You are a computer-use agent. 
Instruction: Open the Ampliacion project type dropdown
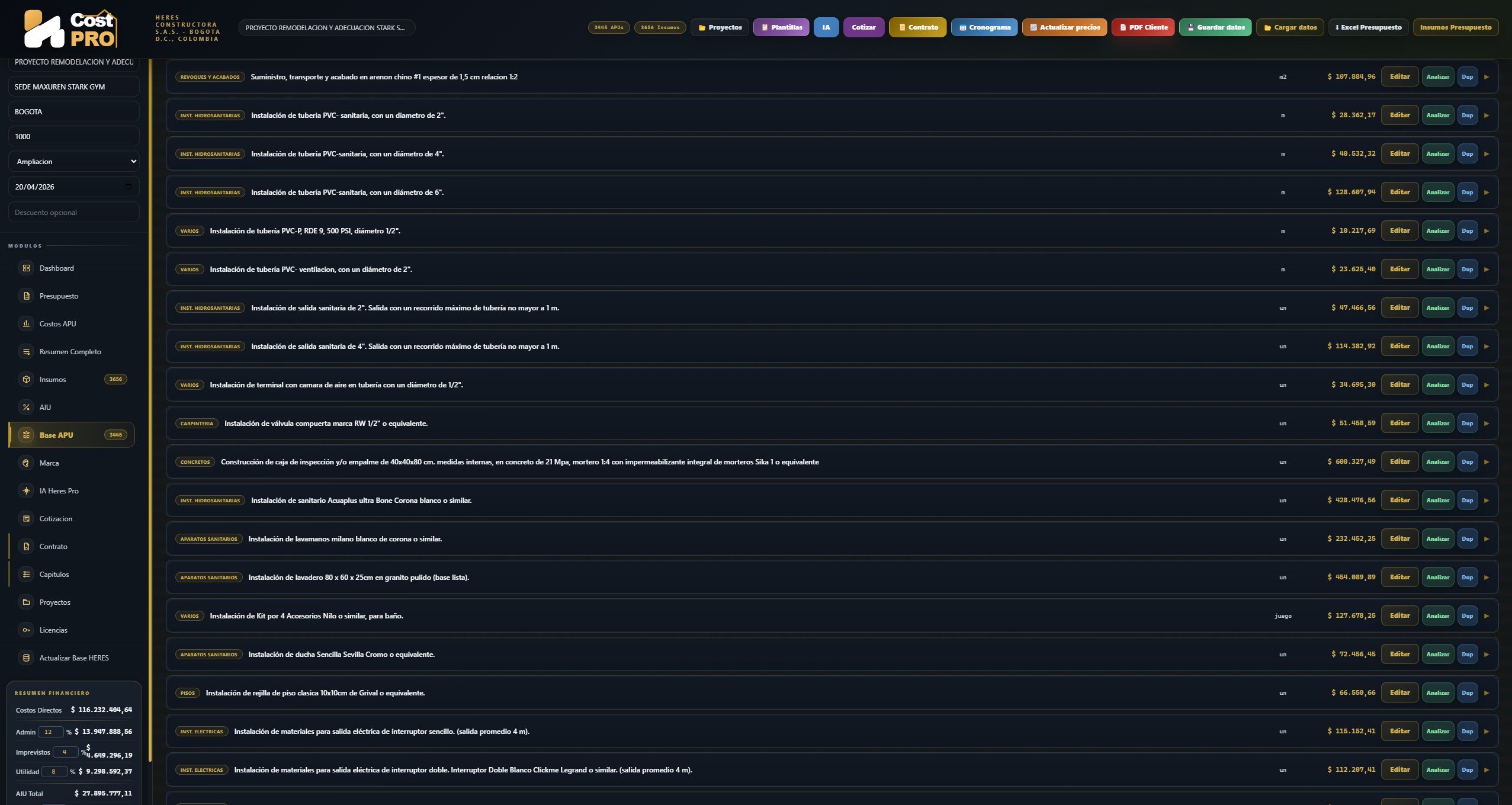(74, 162)
